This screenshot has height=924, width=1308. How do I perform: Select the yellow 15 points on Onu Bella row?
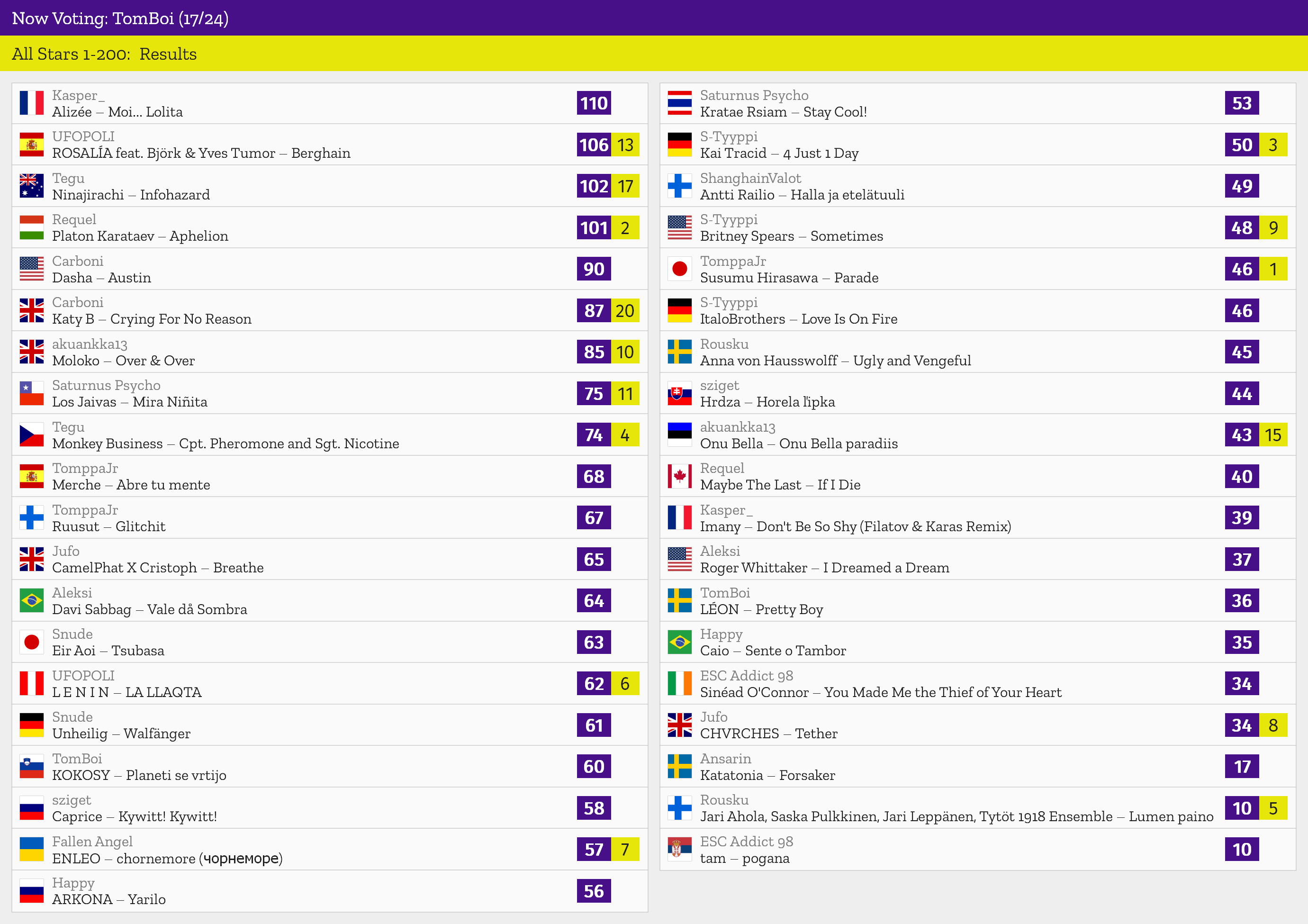(x=1274, y=435)
